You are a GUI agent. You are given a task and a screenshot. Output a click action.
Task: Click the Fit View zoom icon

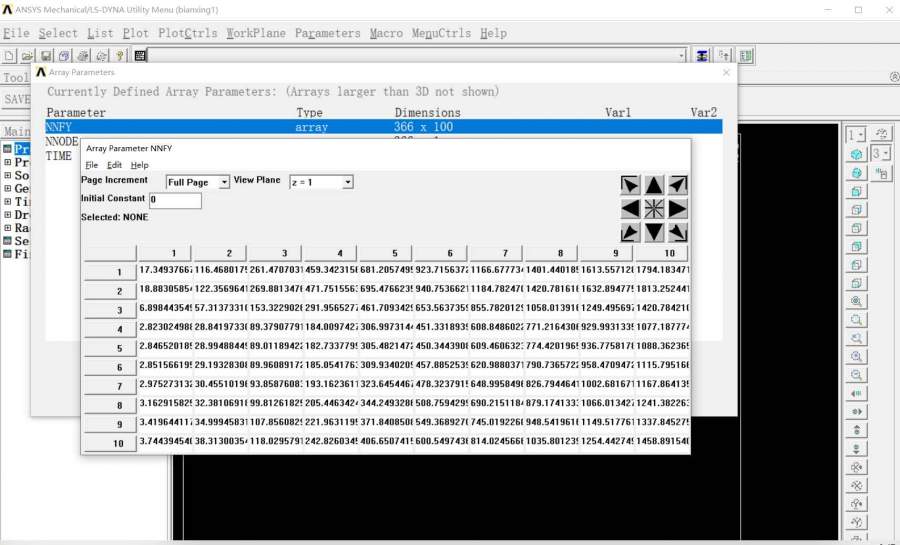click(856, 301)
